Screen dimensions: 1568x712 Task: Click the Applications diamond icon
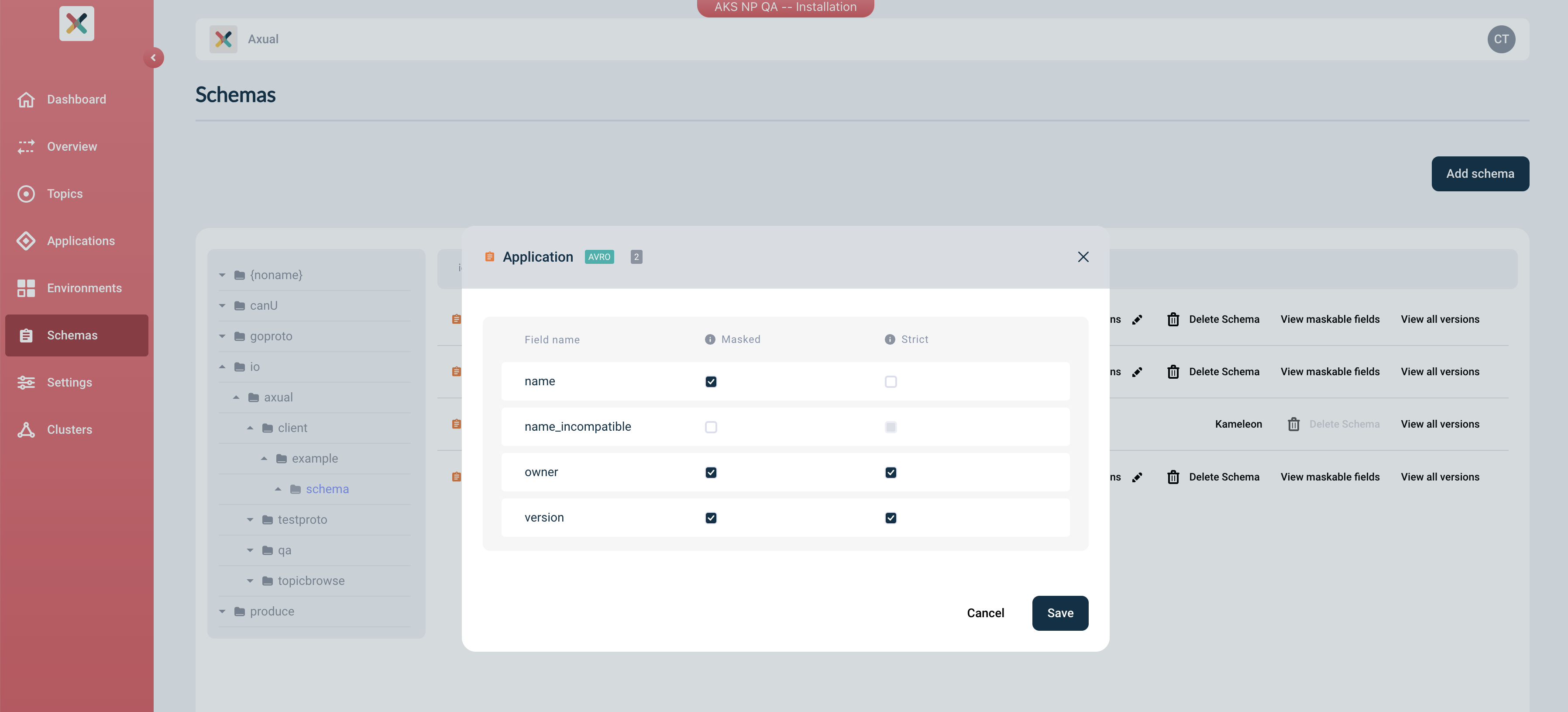[26, 241]
